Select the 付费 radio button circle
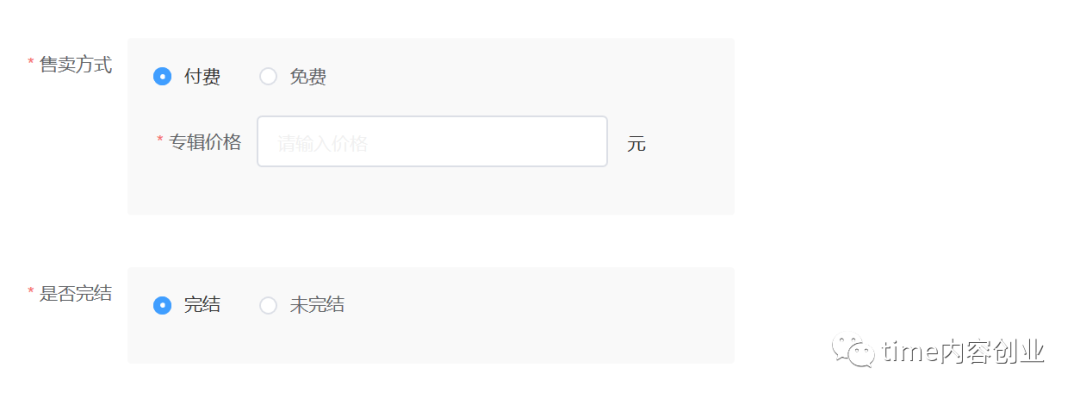Screen dimensions: 1080x399 pos(162,76)
